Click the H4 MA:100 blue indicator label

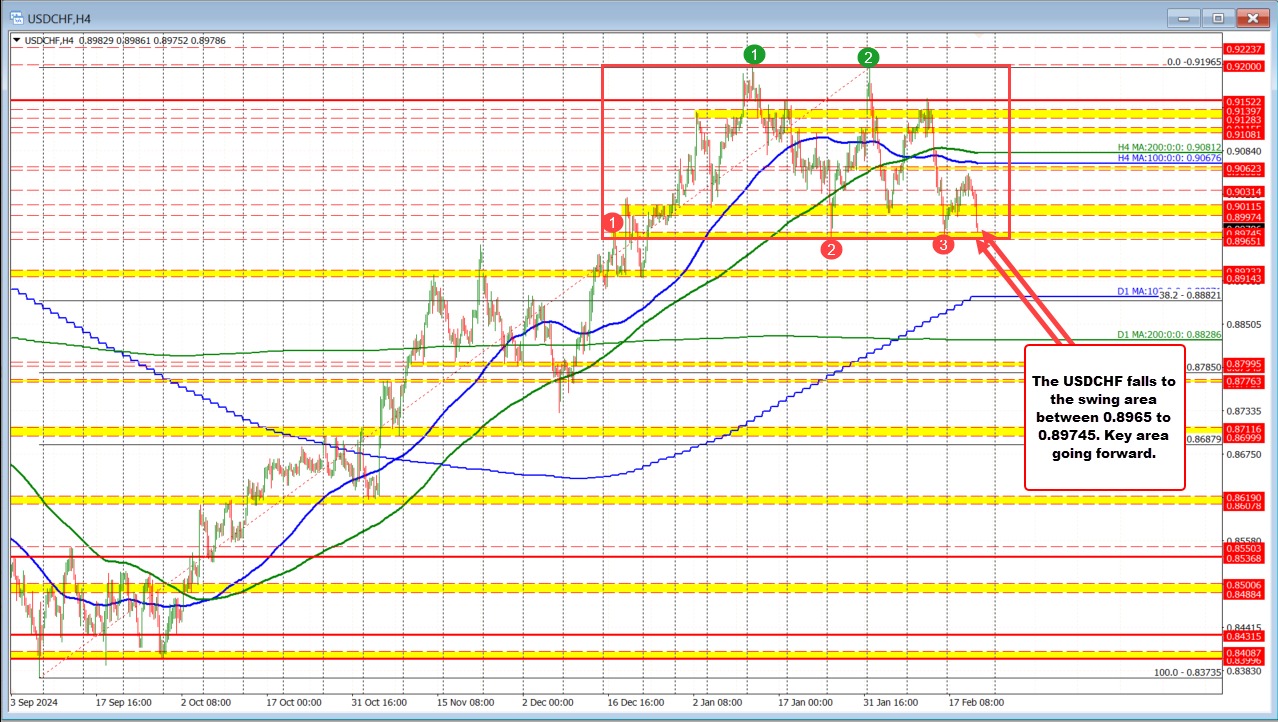(1169, 157)
